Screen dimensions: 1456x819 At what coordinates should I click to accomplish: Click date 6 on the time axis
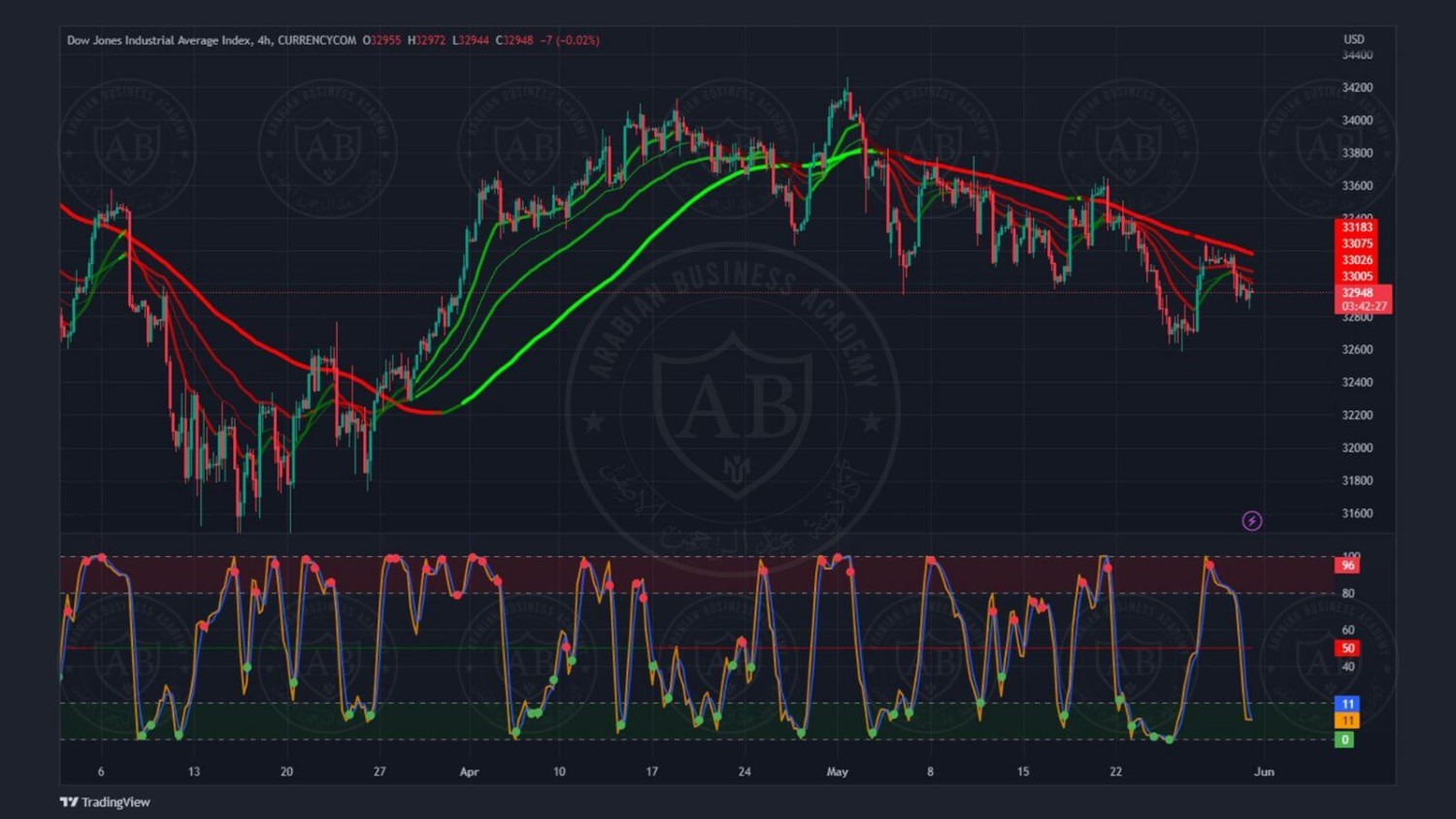101,771
